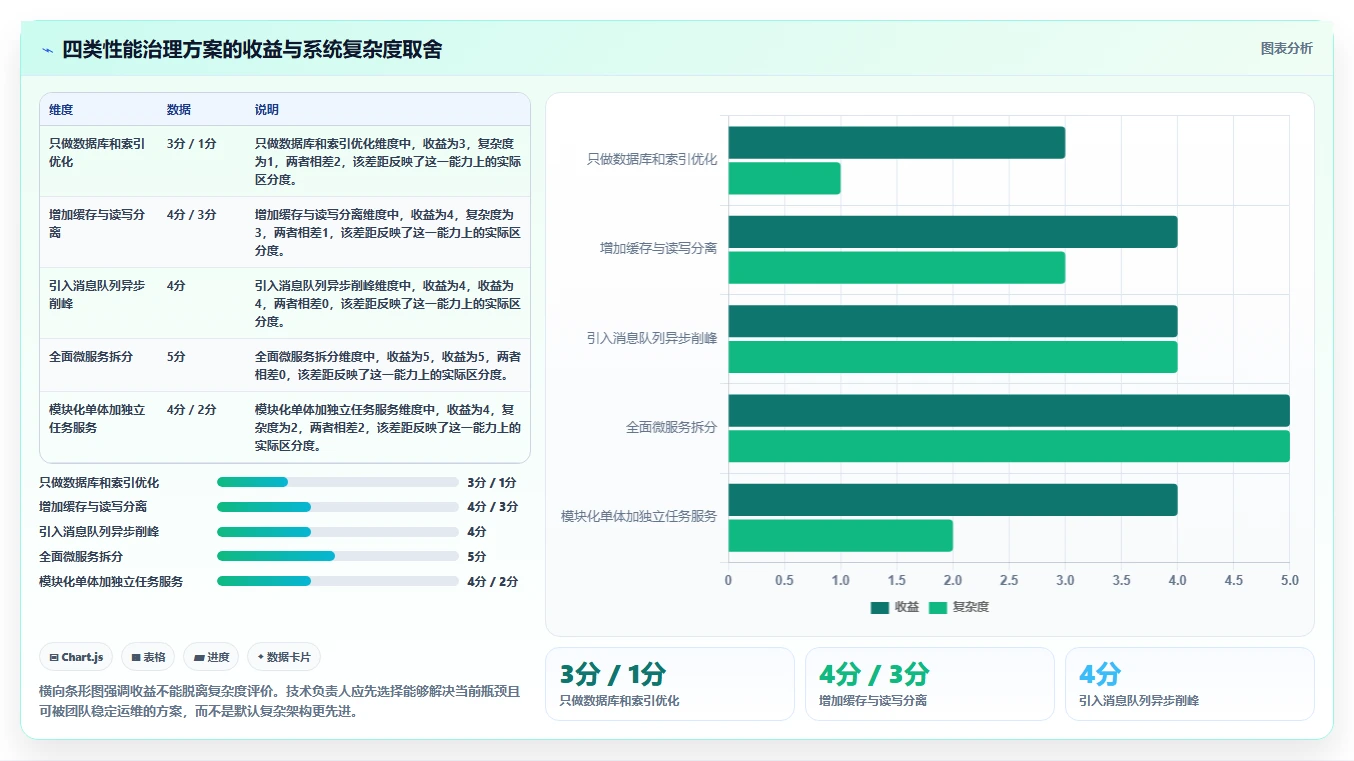Click the 数据卡片 tag chip
This screenshot has height=761, width=1354.
(284, 657)
